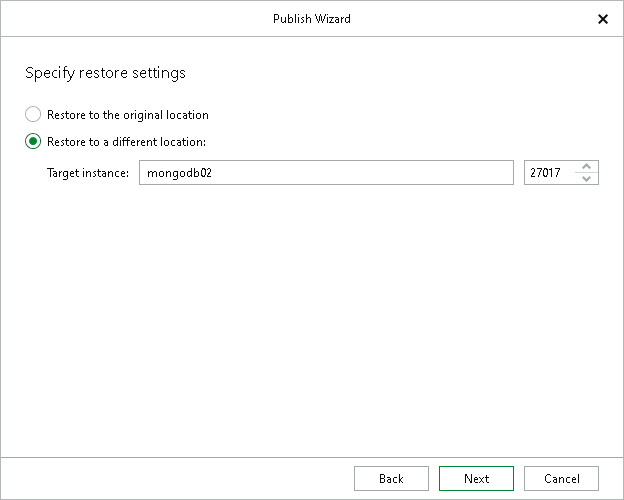This screenshot has width=624, height=500.
Task: Click the "Specify restore settings" heading
Action: click(105, 73)
